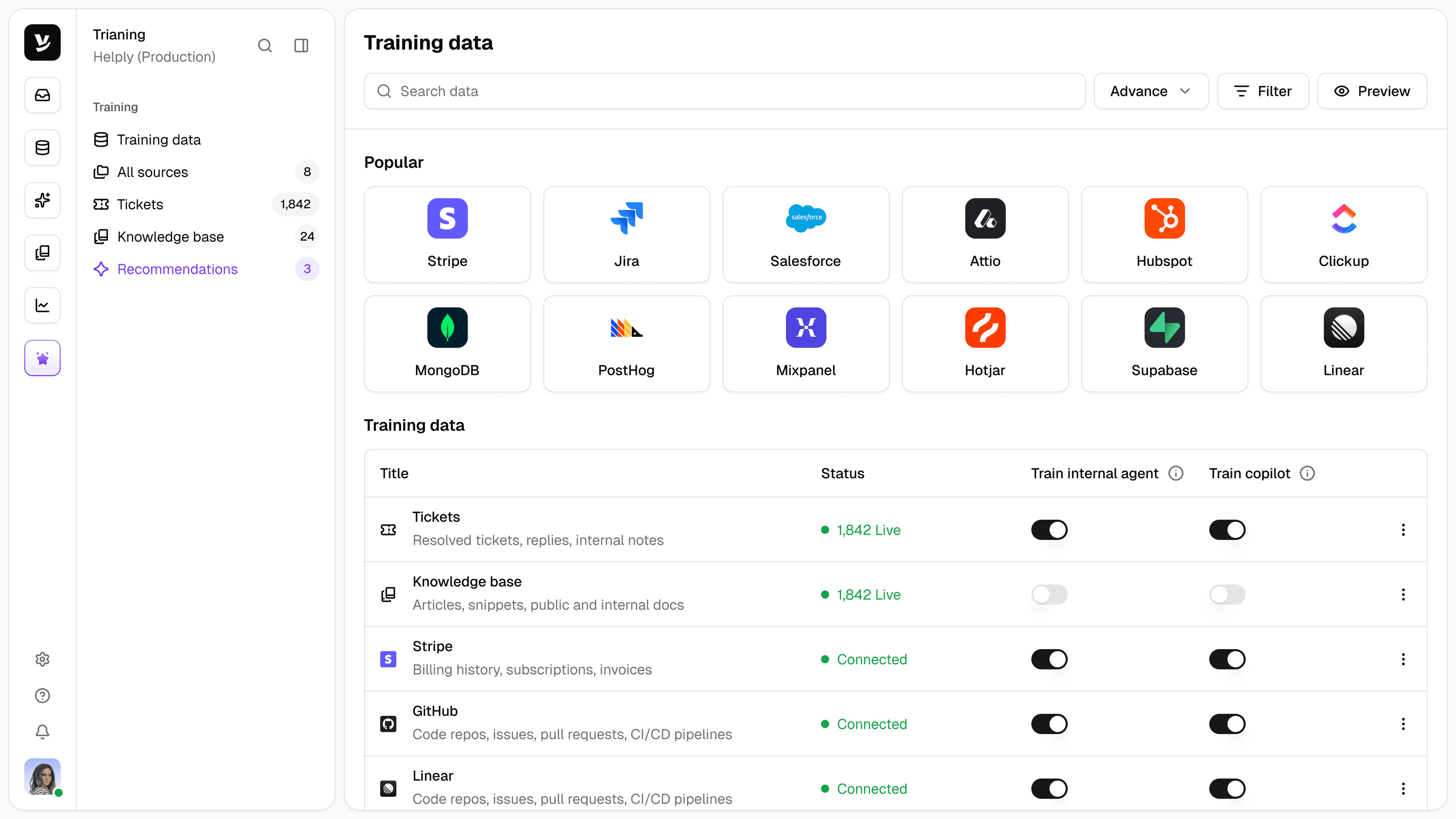Click the Preview button

(1372, 91)
